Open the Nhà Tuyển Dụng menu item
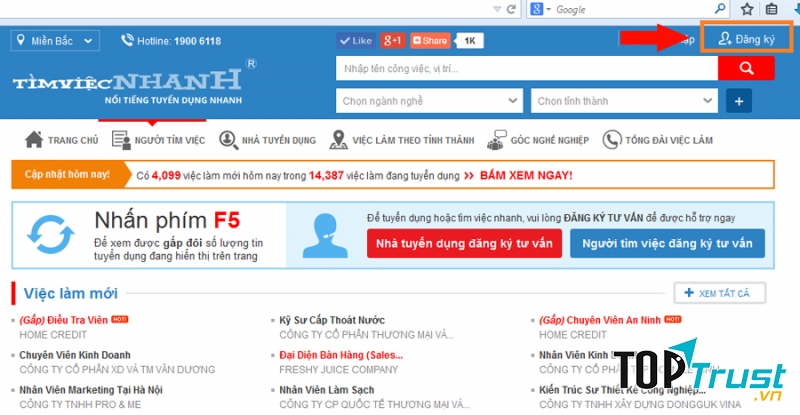The width and height of the screenshot is (800, 415). point(267,140)
